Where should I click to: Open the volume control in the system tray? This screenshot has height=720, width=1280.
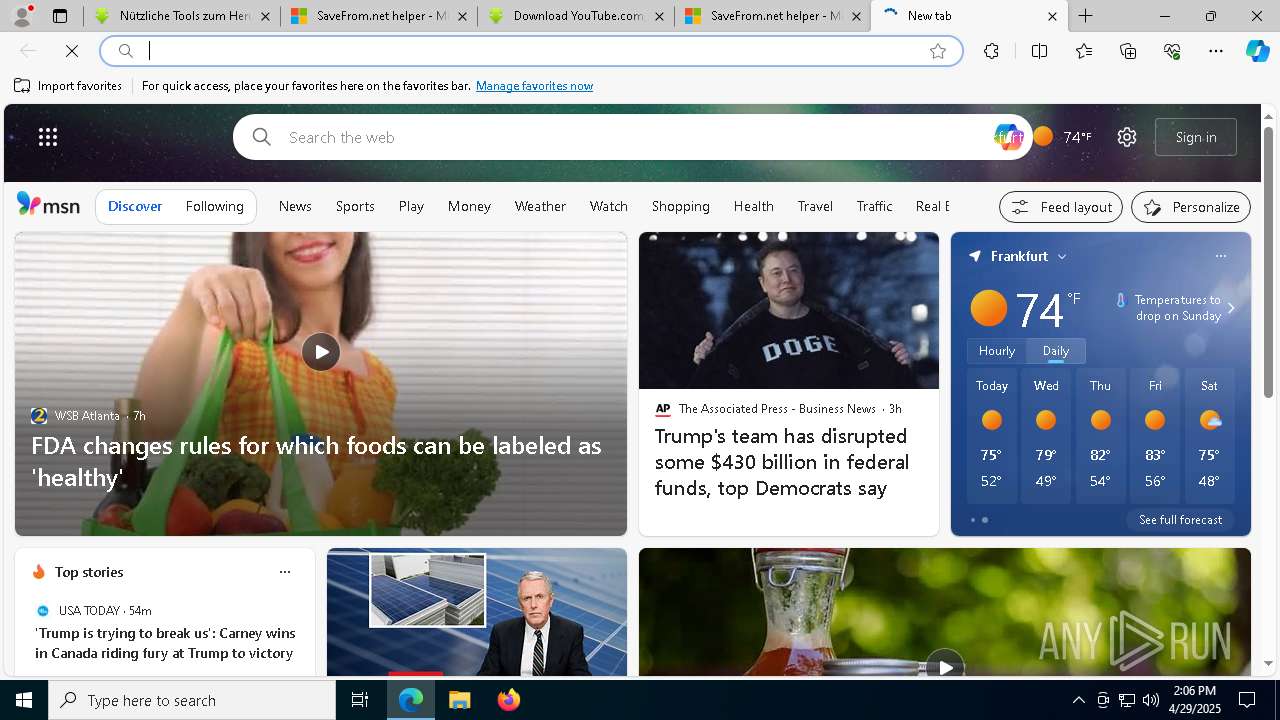1151,700
